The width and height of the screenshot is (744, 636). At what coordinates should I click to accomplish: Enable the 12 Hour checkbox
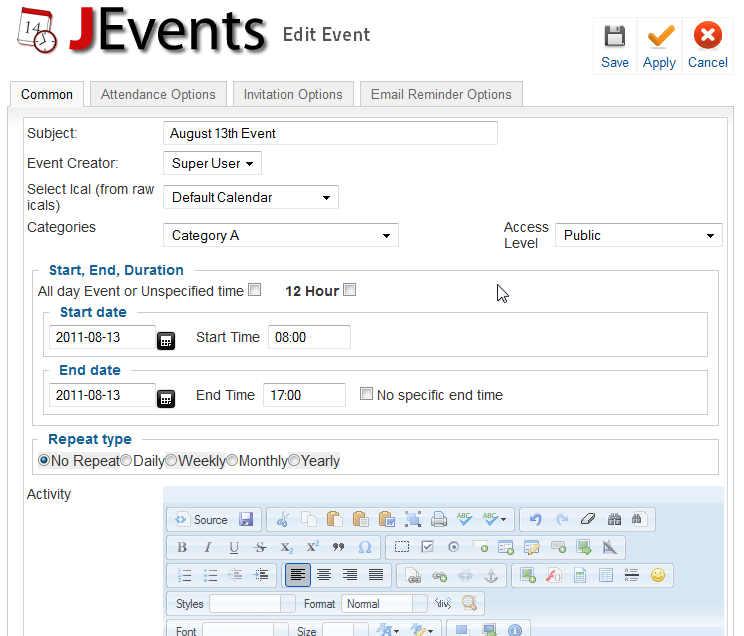coord(350,290)
